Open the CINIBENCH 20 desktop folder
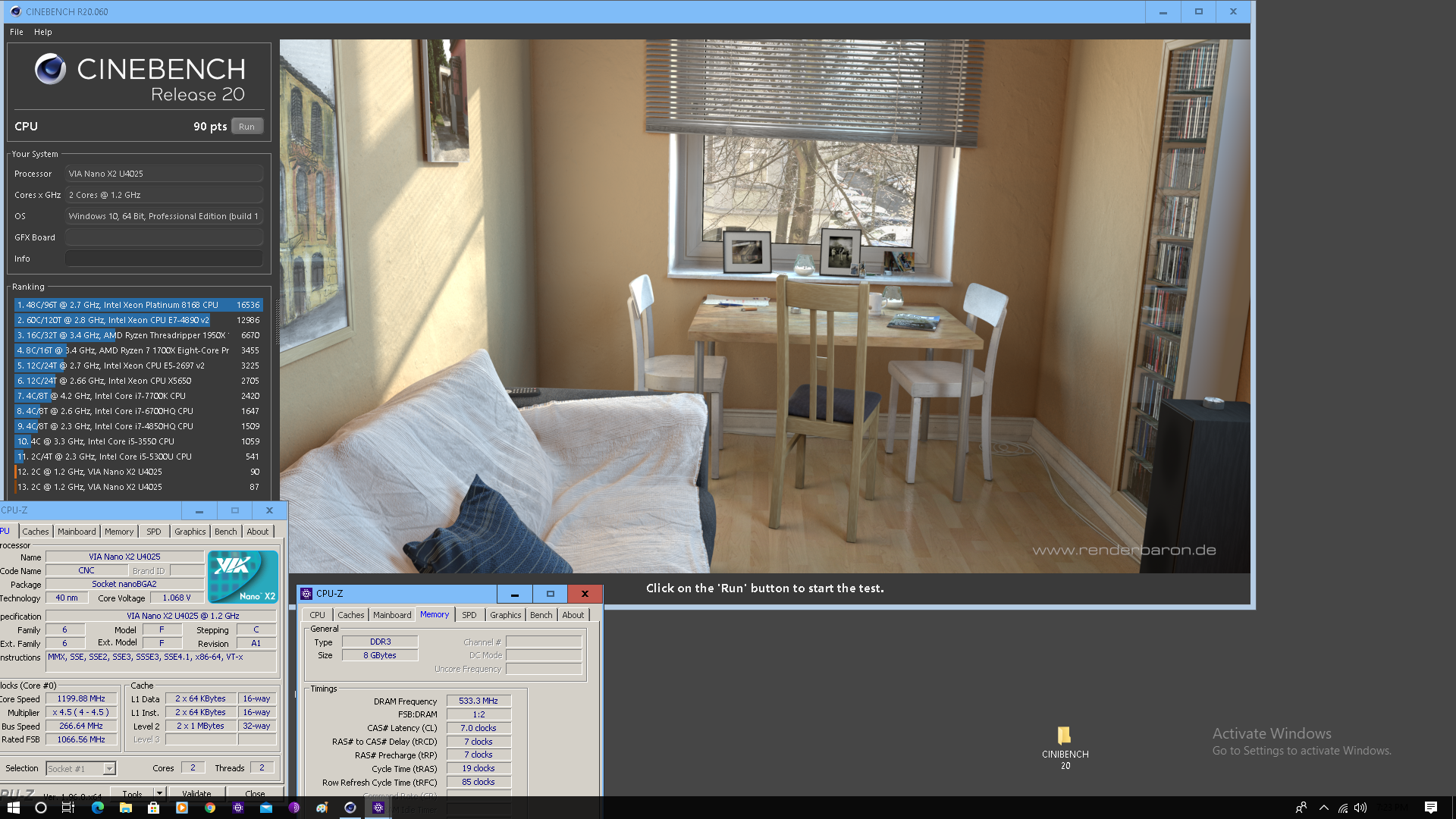Viewport: 1456px width, 819px height. 1065,748
